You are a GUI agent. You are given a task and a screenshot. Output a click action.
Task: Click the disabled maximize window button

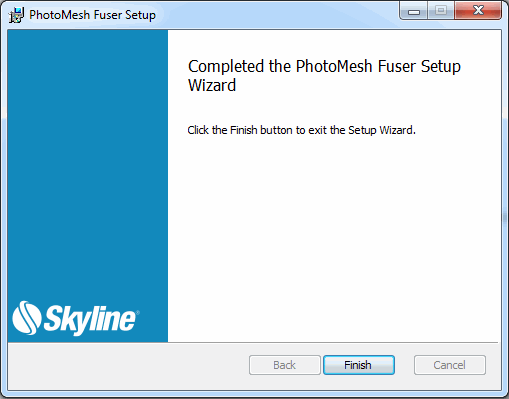click(441, 11)
